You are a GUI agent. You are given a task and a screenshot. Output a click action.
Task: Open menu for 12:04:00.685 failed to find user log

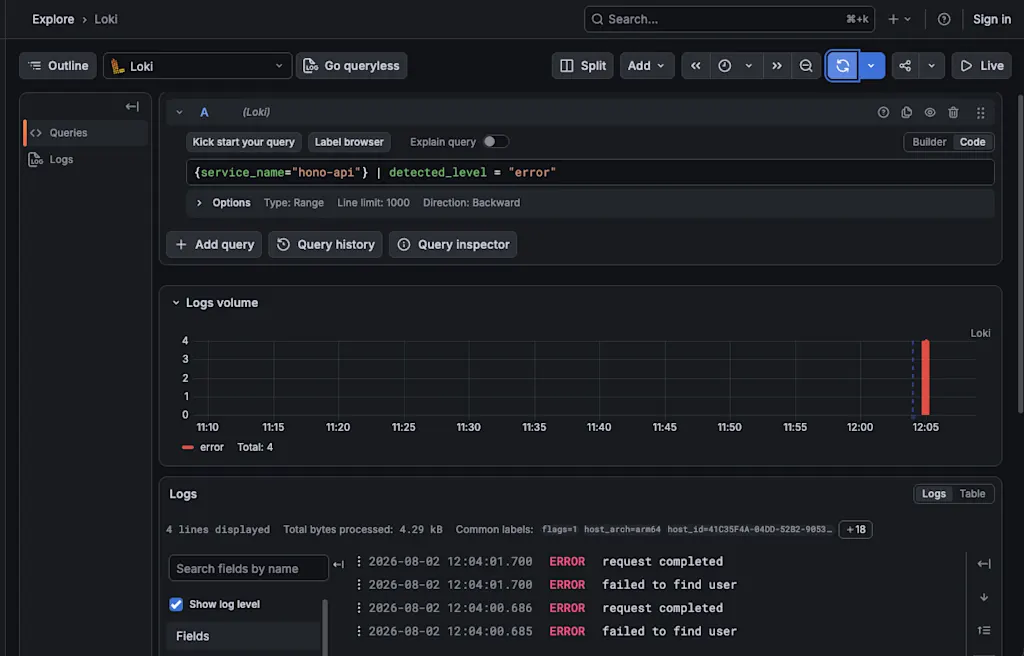coord(359,632)
